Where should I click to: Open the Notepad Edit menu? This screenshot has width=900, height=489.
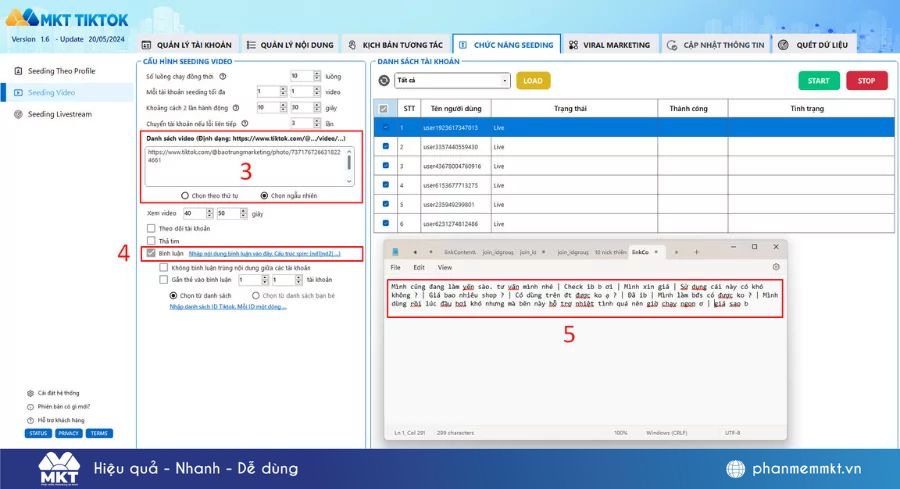pyautogui.click(x=419, y=267)
